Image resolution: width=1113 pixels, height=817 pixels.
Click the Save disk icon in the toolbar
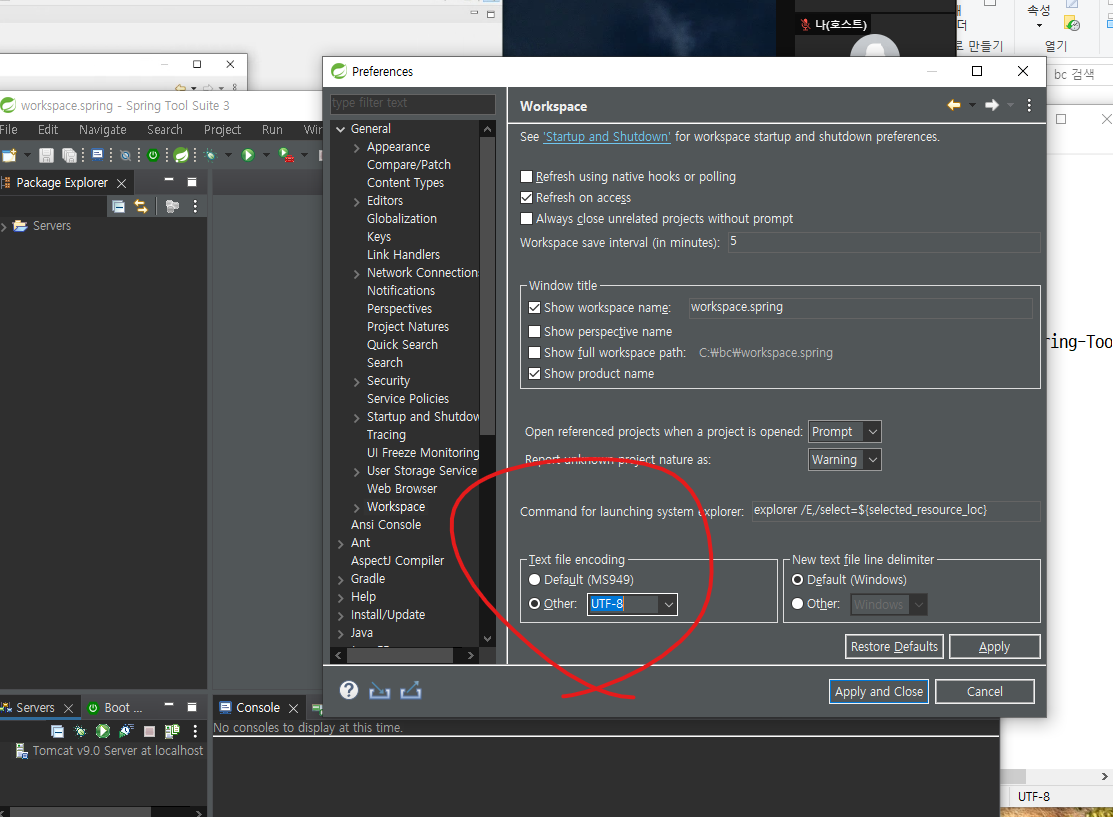point(46,155)
